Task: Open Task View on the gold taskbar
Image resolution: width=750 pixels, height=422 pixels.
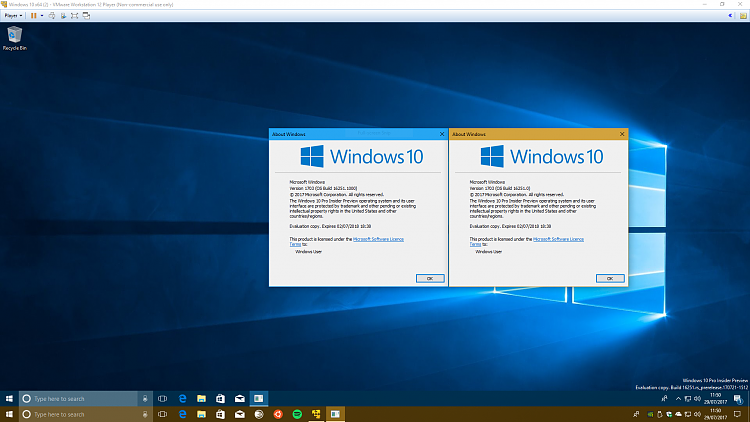Action: pos(163,414)
